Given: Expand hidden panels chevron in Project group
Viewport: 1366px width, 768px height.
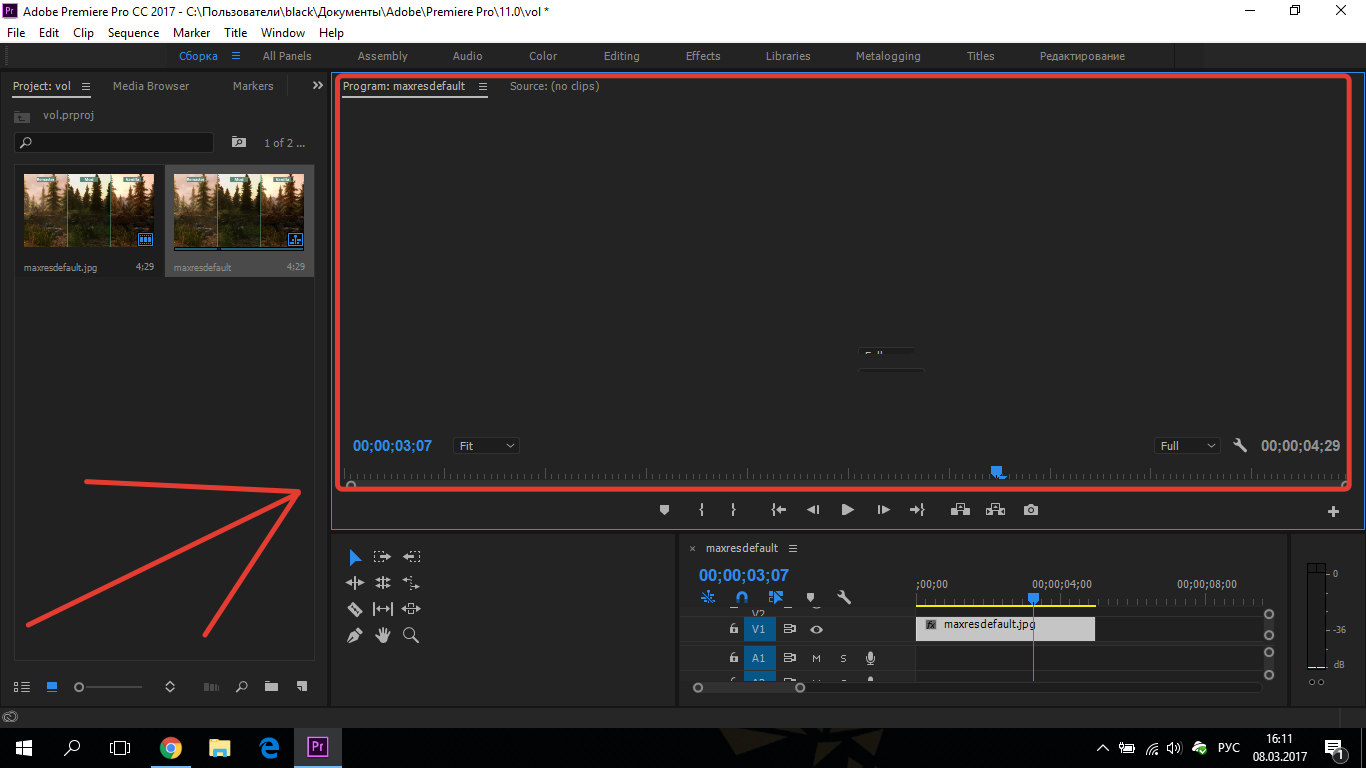Looking at the screenshot, I should tap(318, 86).
